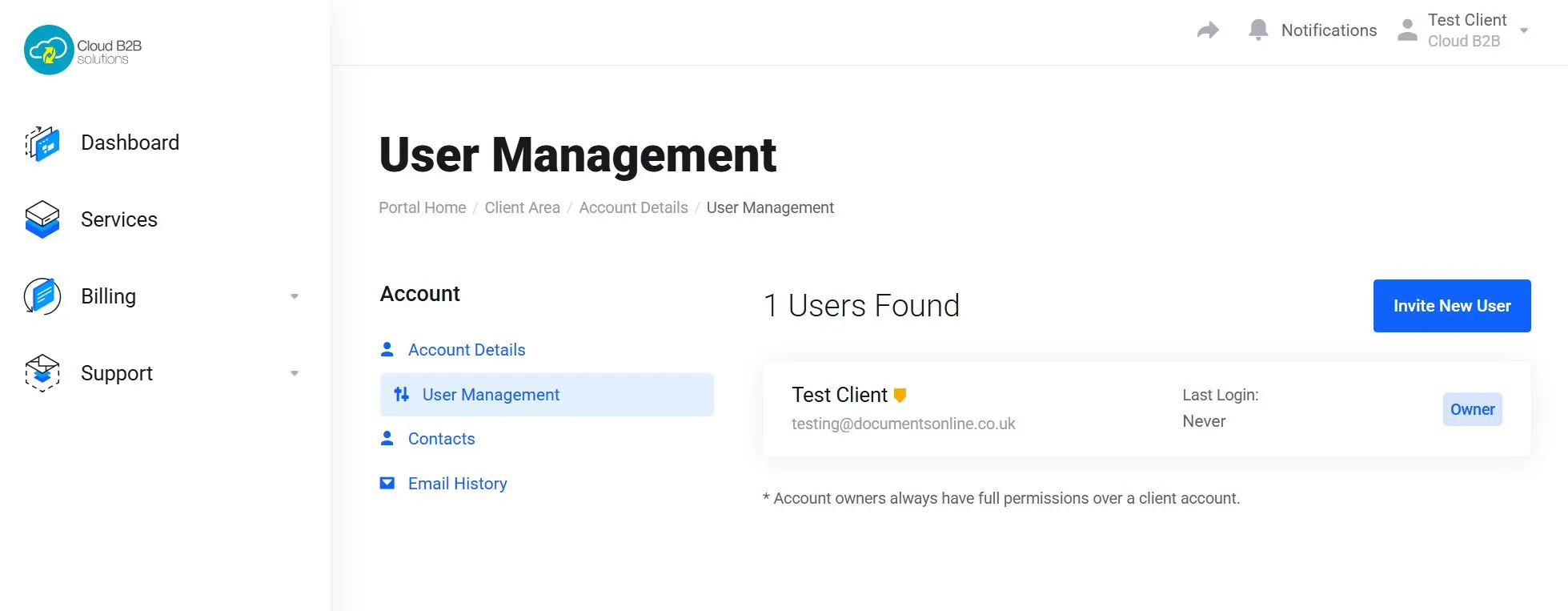Open the Contacts page link
Screen dimensions: 1568x611
pyautogui.click(x=442, y=439)
